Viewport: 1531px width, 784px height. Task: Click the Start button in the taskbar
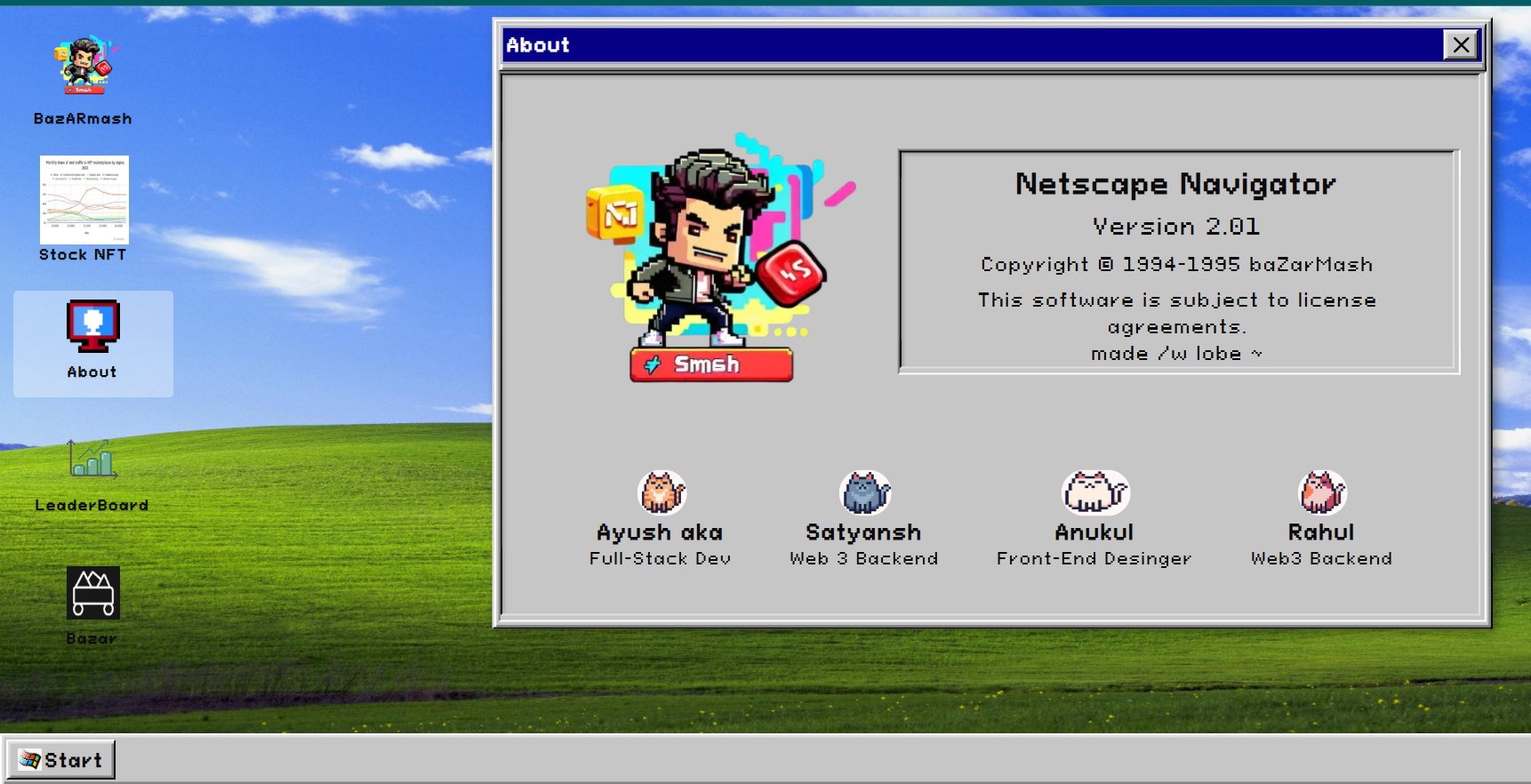[x=61, y=760]
